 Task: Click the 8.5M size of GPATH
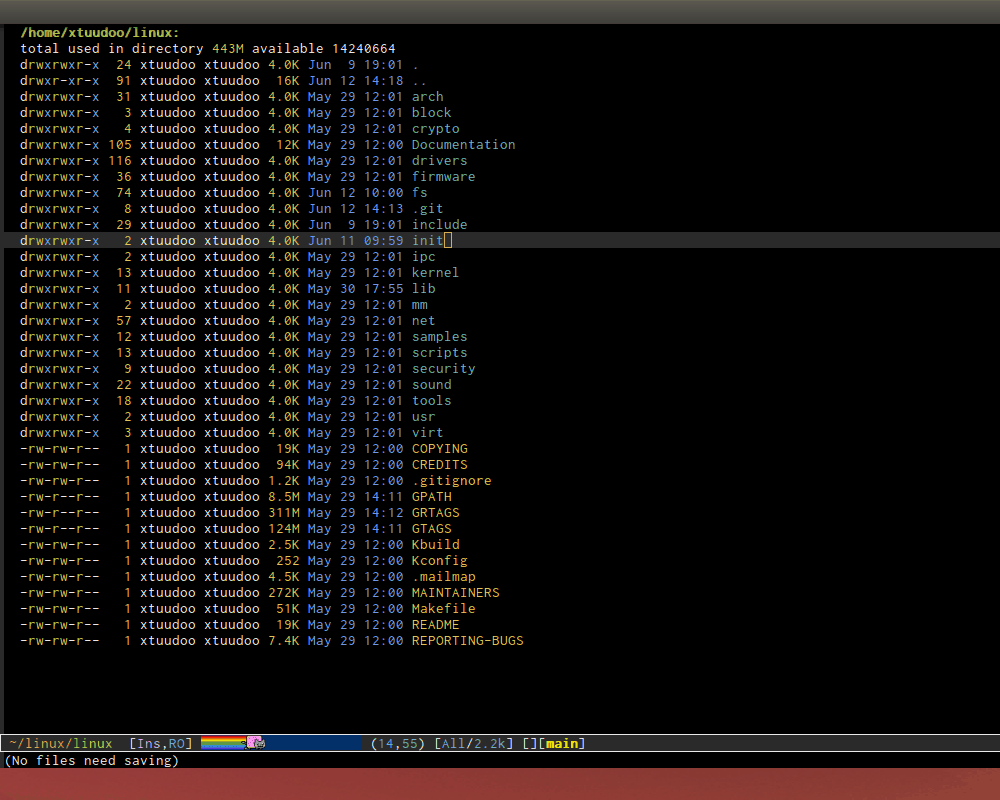pyautogui.click(x=284, y=496)
